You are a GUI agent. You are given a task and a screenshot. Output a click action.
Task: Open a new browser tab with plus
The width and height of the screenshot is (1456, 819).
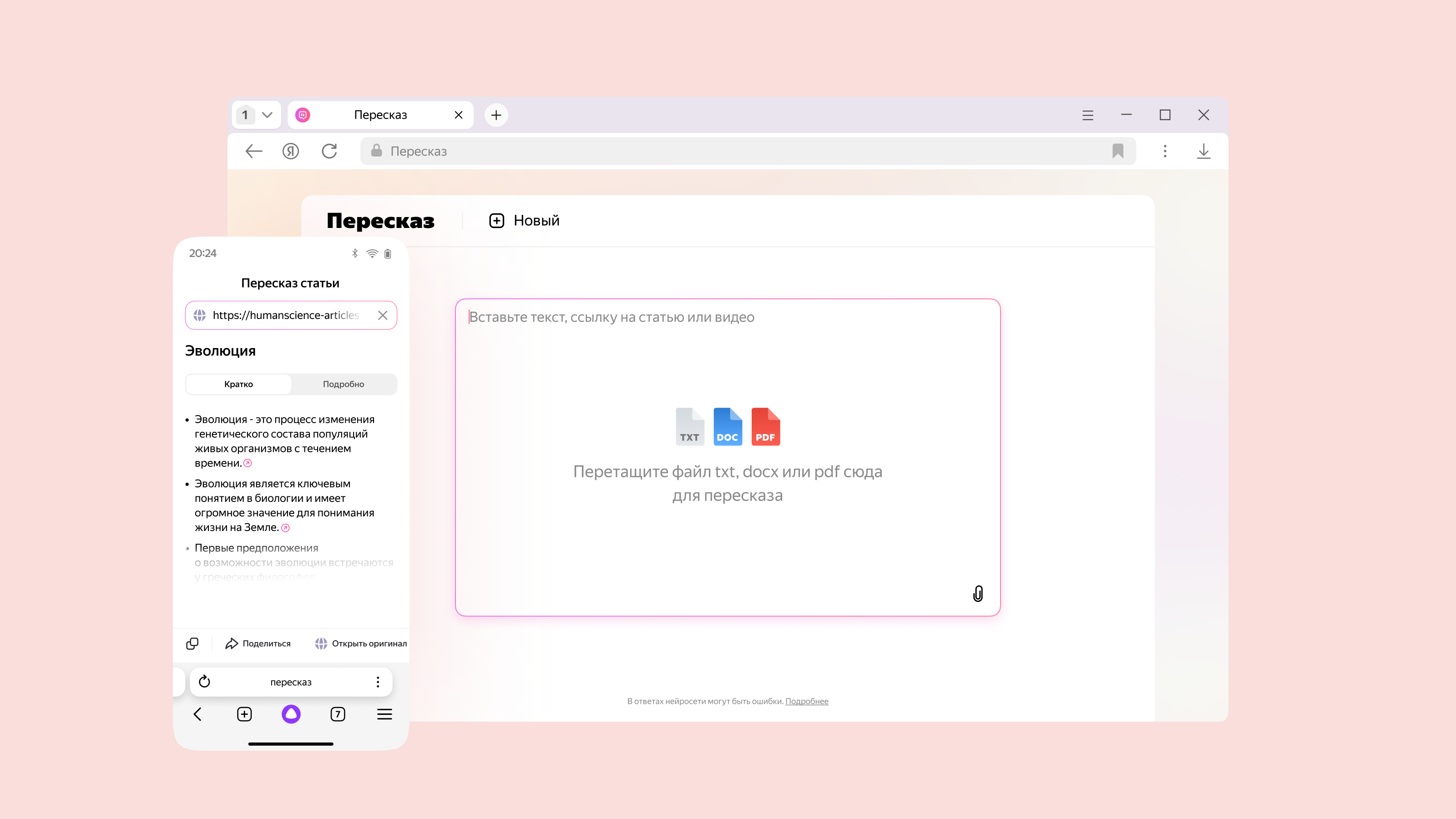[495, 115]
